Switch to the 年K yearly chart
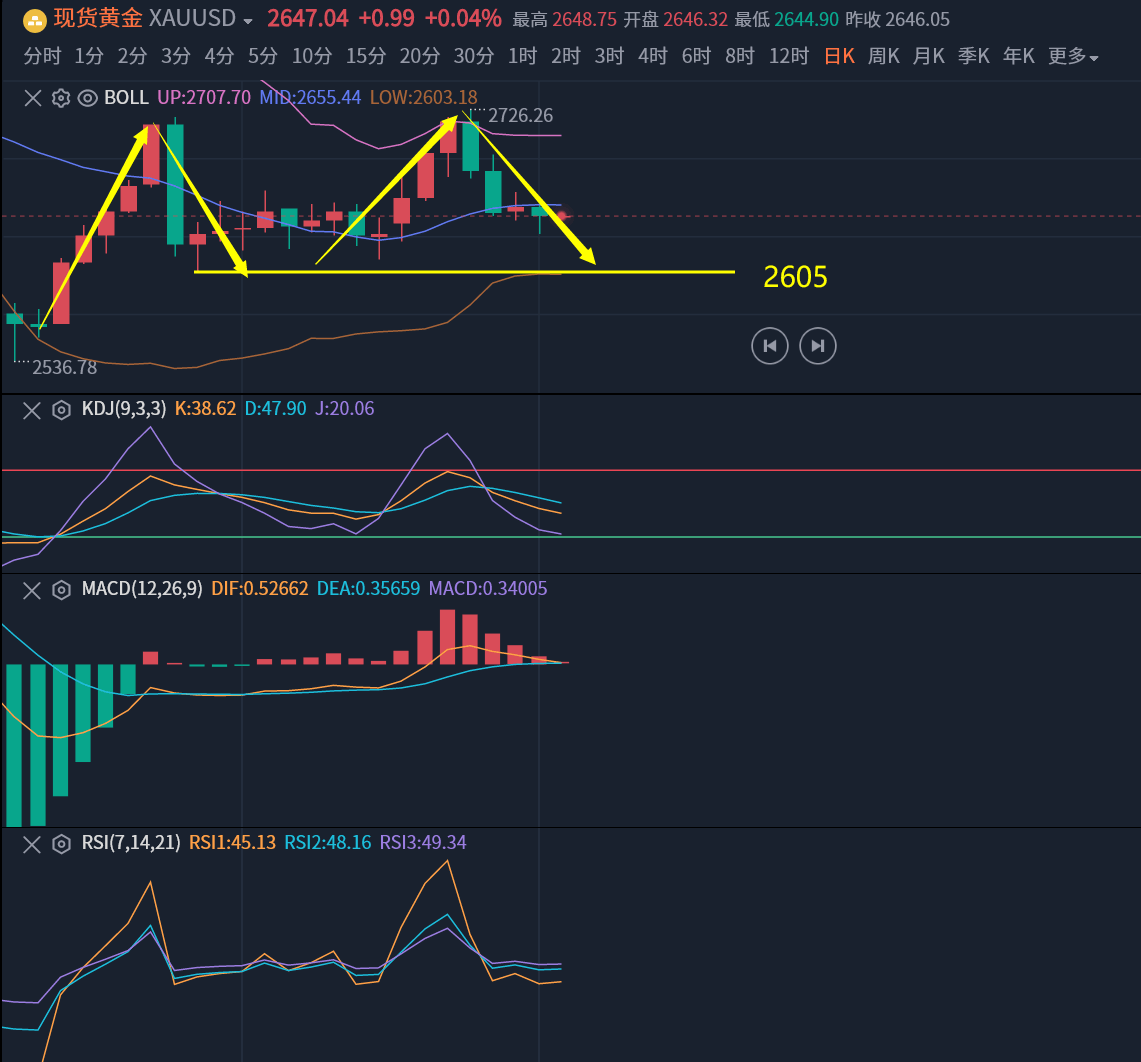 coord(1019,56)
